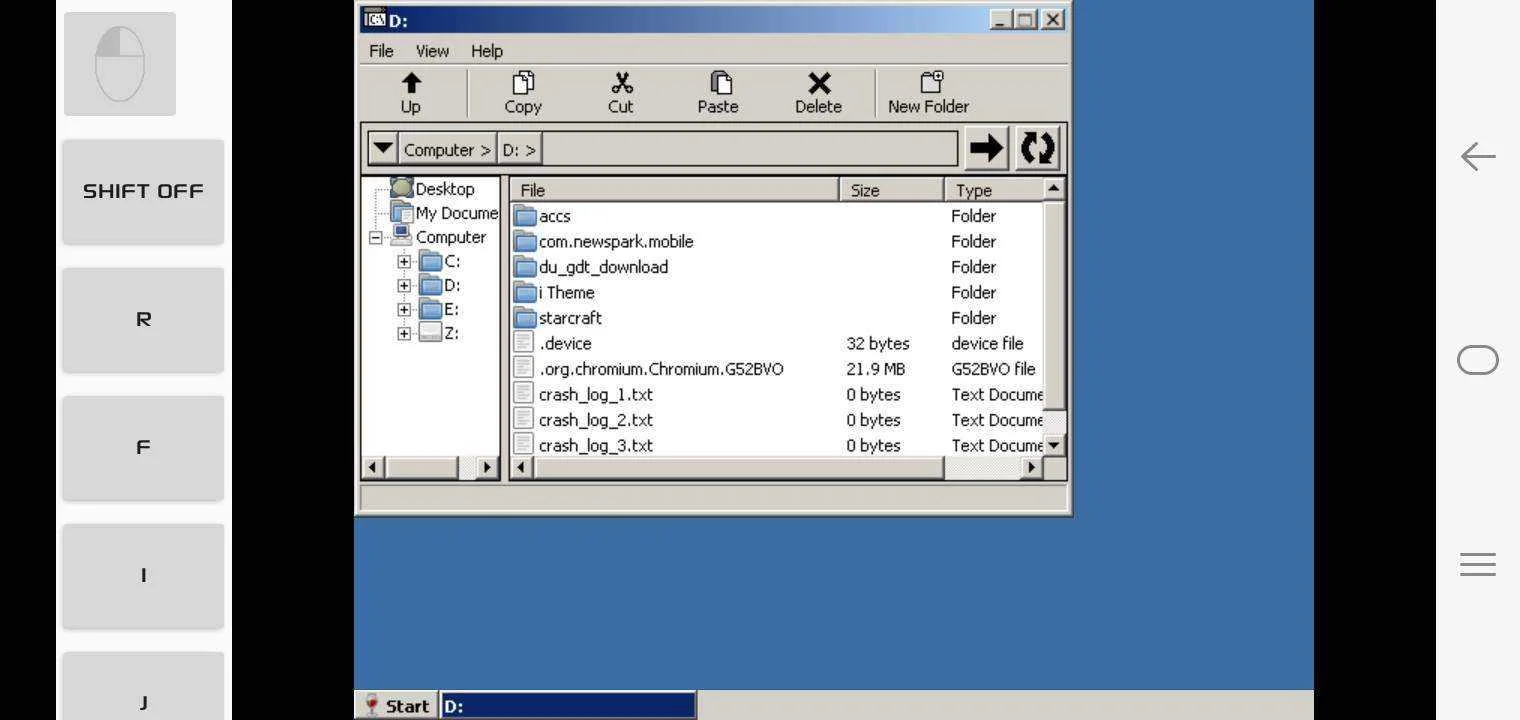The width and height of the screenshot is (1520, 720).
Task: Collapse the Computer tree node
Action: tap(376, 238)
